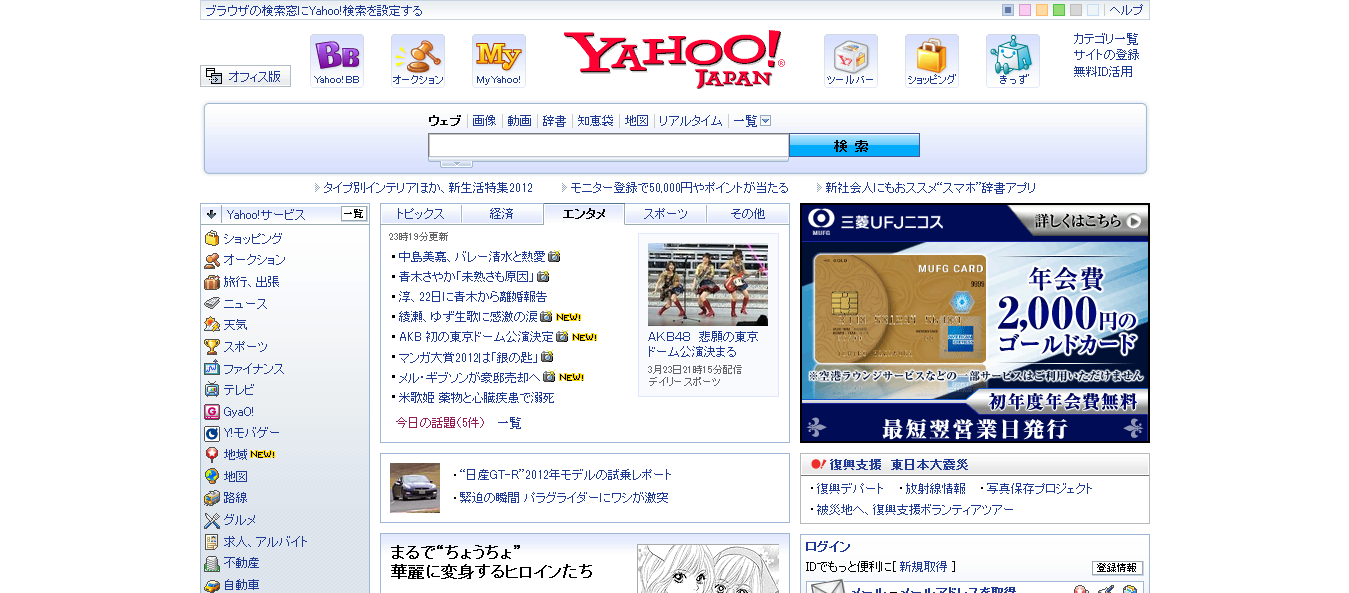Open 路線 in the services sidebar
This screenshot has width=1349, height=593.
(226, 498)
